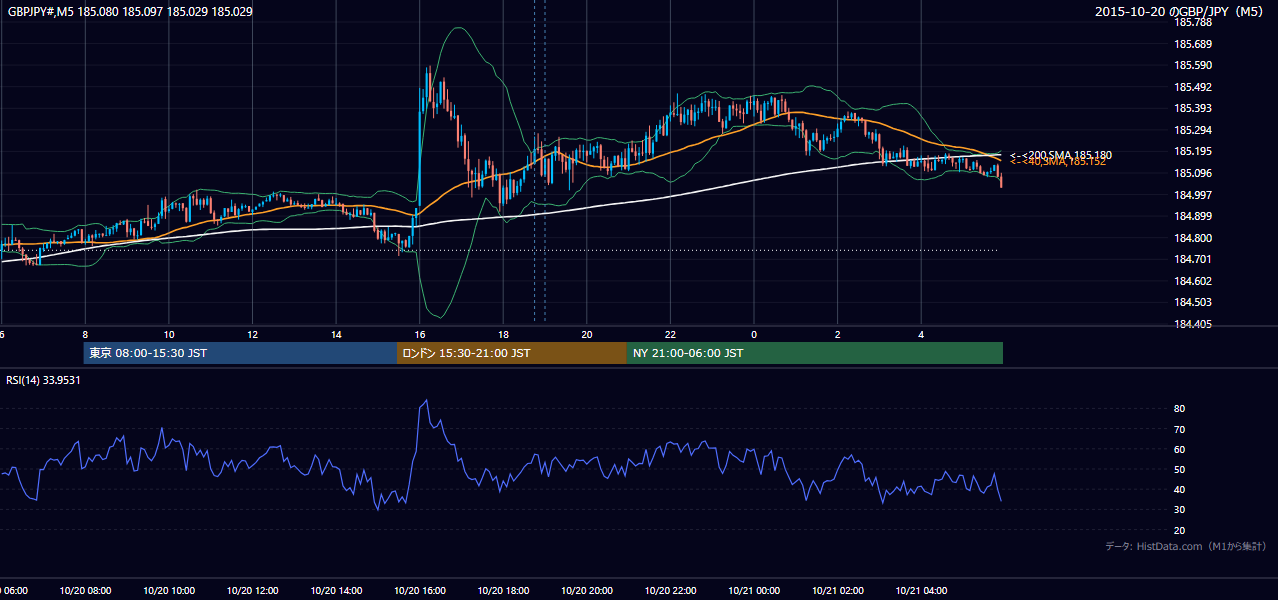Click price axis value 184.899
The height and width of the screenshot is (600, 1278).
pyautogui.click(x=1192, y=216)
